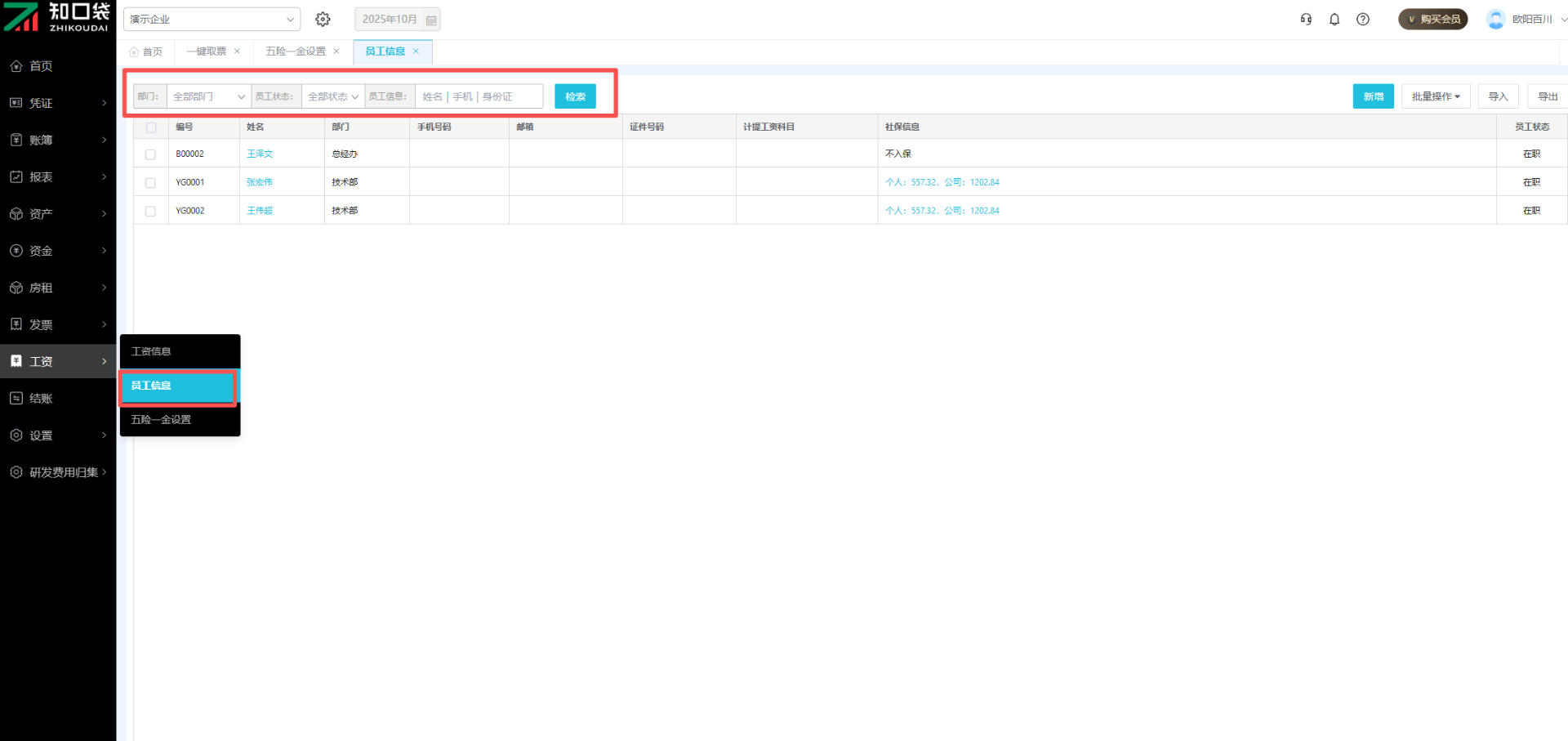1568x741 pixels.
Task: Open the customer service headset icon
Action: [1306, 19]
